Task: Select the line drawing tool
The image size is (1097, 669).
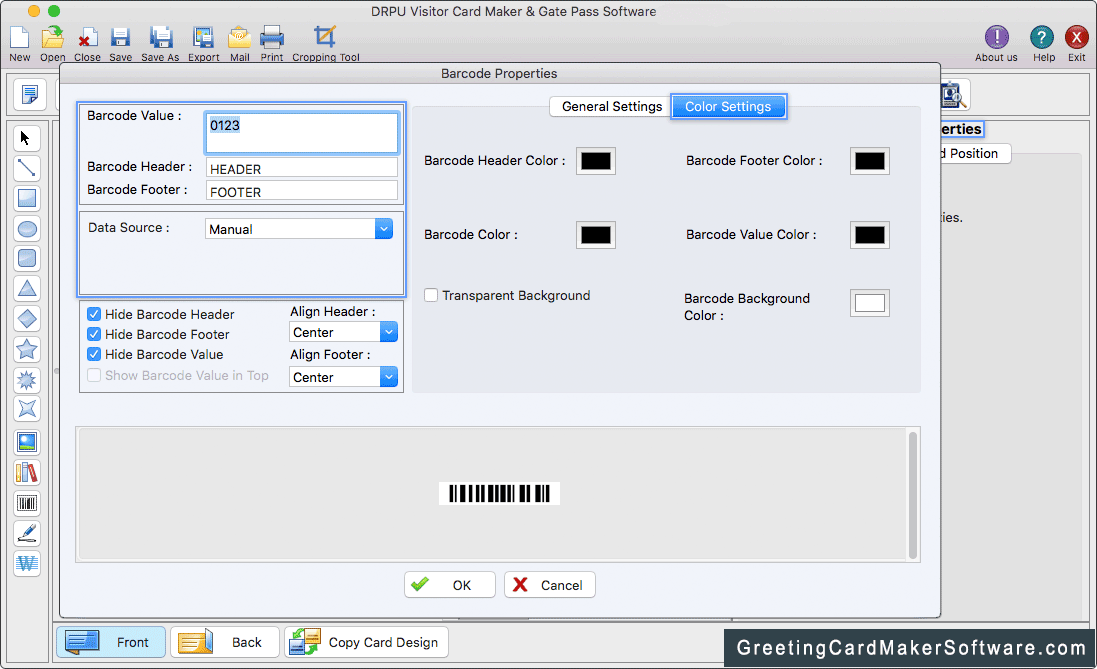Action: (x=27, y=169)
